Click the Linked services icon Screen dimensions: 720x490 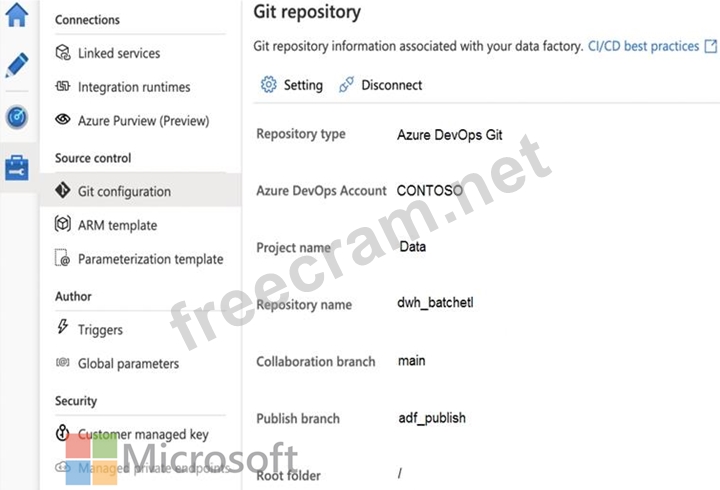coord(62,53)
